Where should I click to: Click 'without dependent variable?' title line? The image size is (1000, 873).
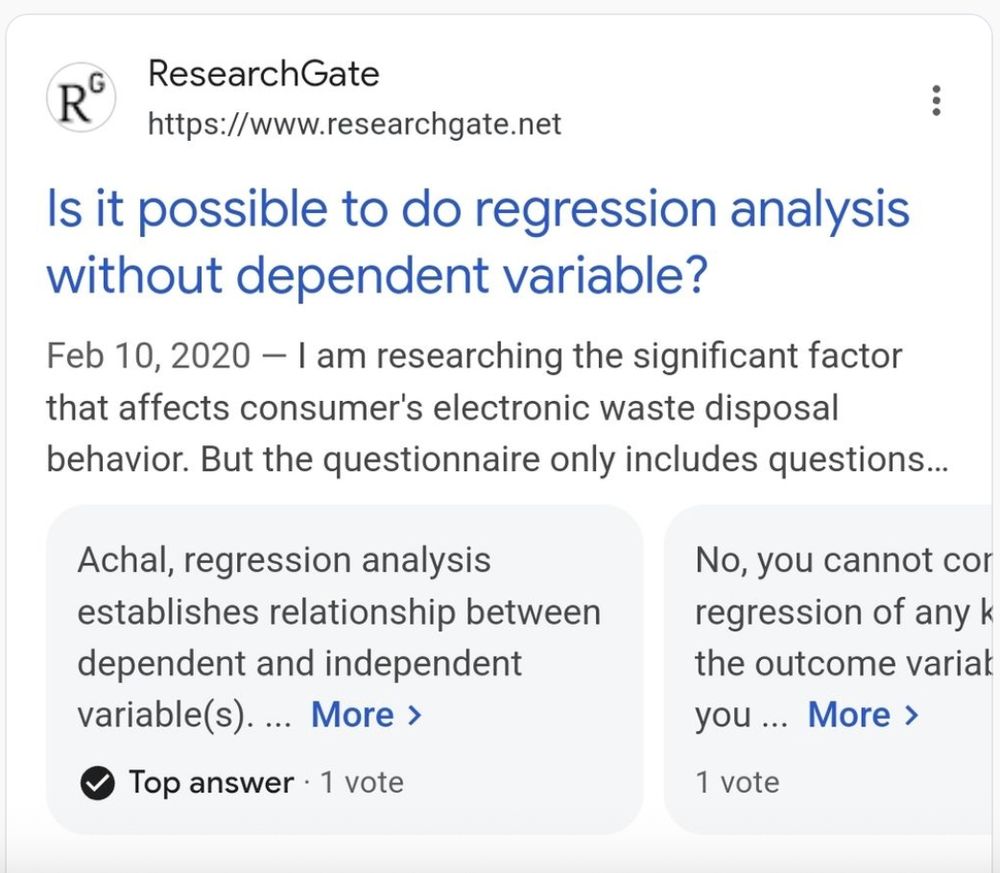point(377,275)
